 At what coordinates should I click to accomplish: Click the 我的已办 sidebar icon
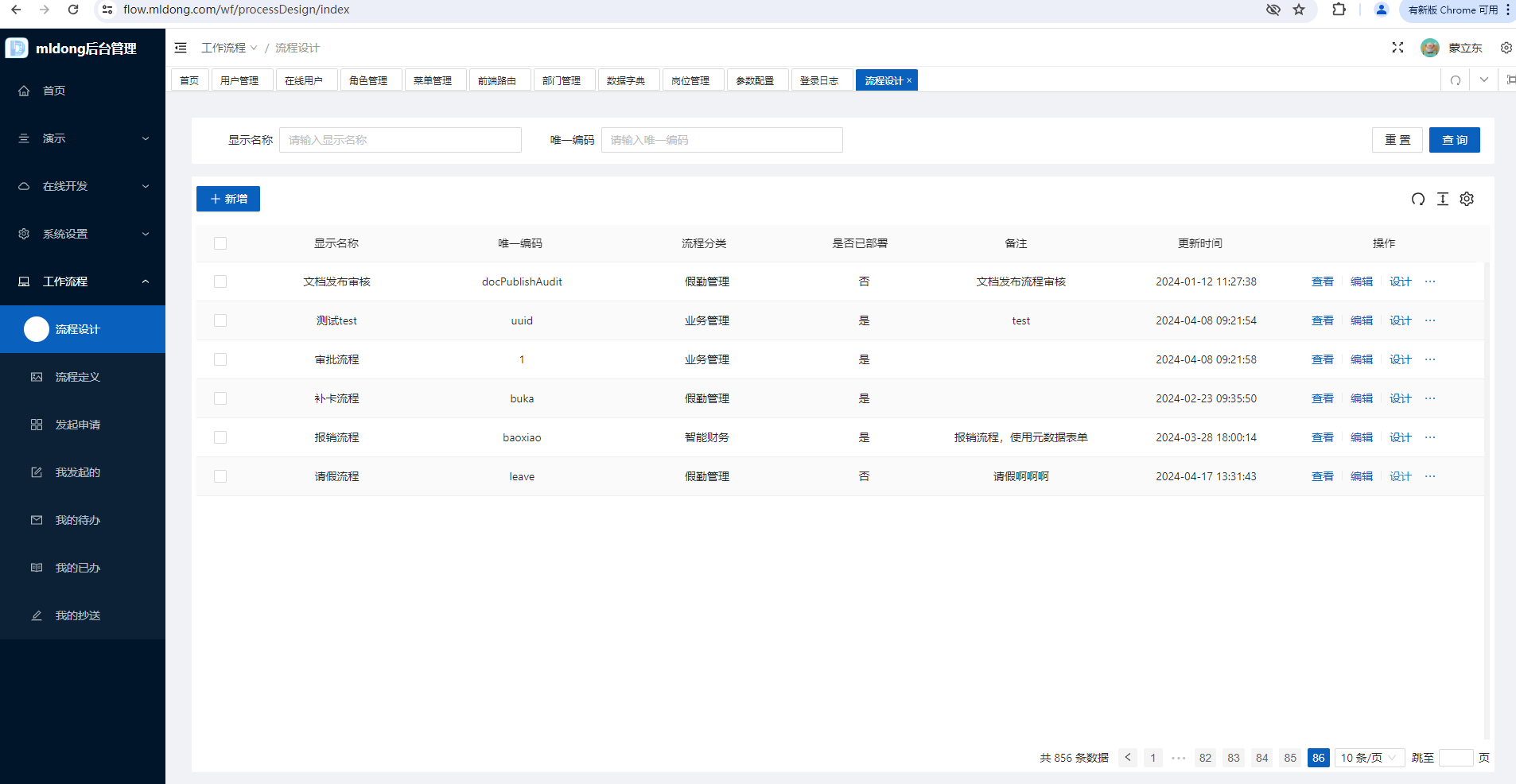pyautogui.click(x=37, y=568)
